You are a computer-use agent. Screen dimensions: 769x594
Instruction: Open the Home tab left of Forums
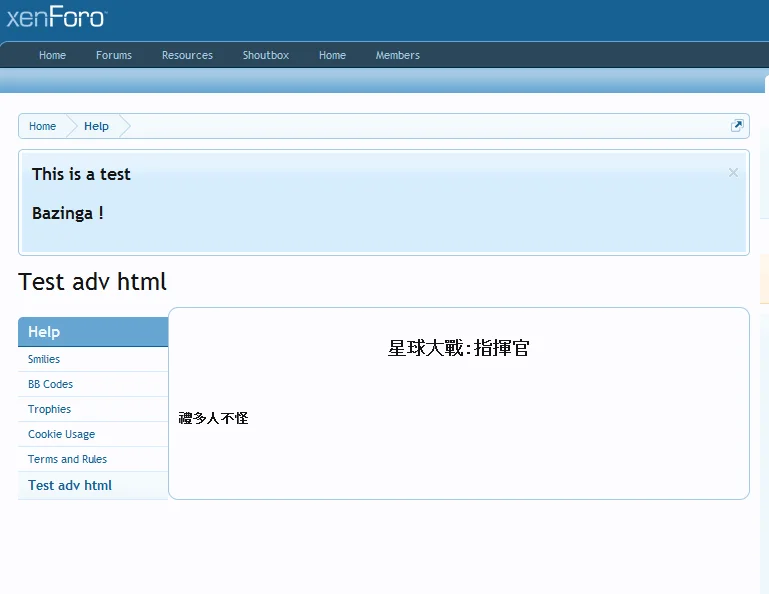point(52,55)
